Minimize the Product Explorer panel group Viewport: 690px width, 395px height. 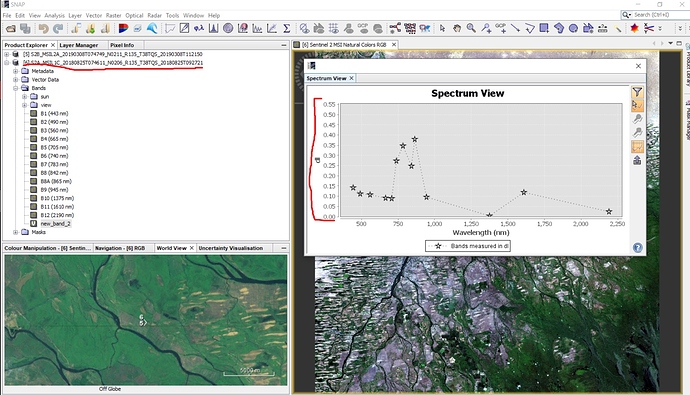[x=284, y=45]
